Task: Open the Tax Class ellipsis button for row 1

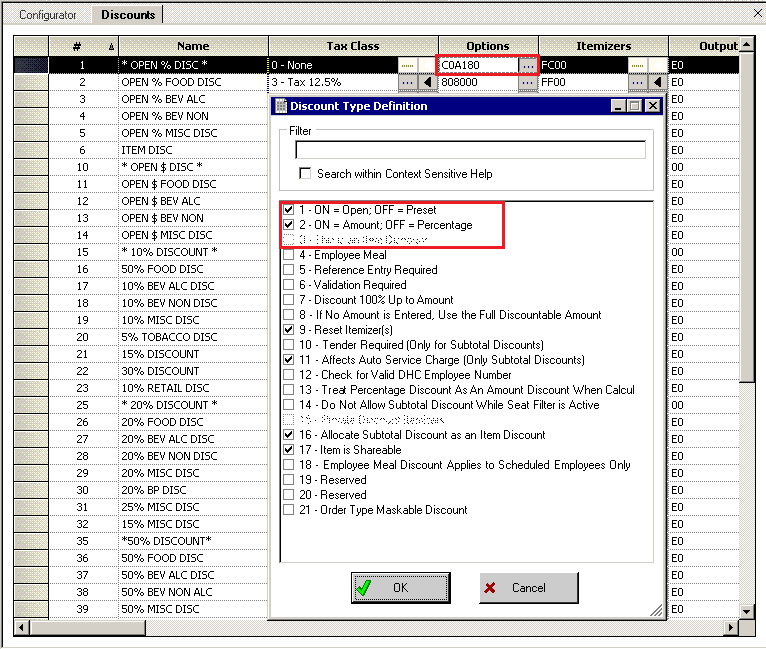Action: click(407, 65)
